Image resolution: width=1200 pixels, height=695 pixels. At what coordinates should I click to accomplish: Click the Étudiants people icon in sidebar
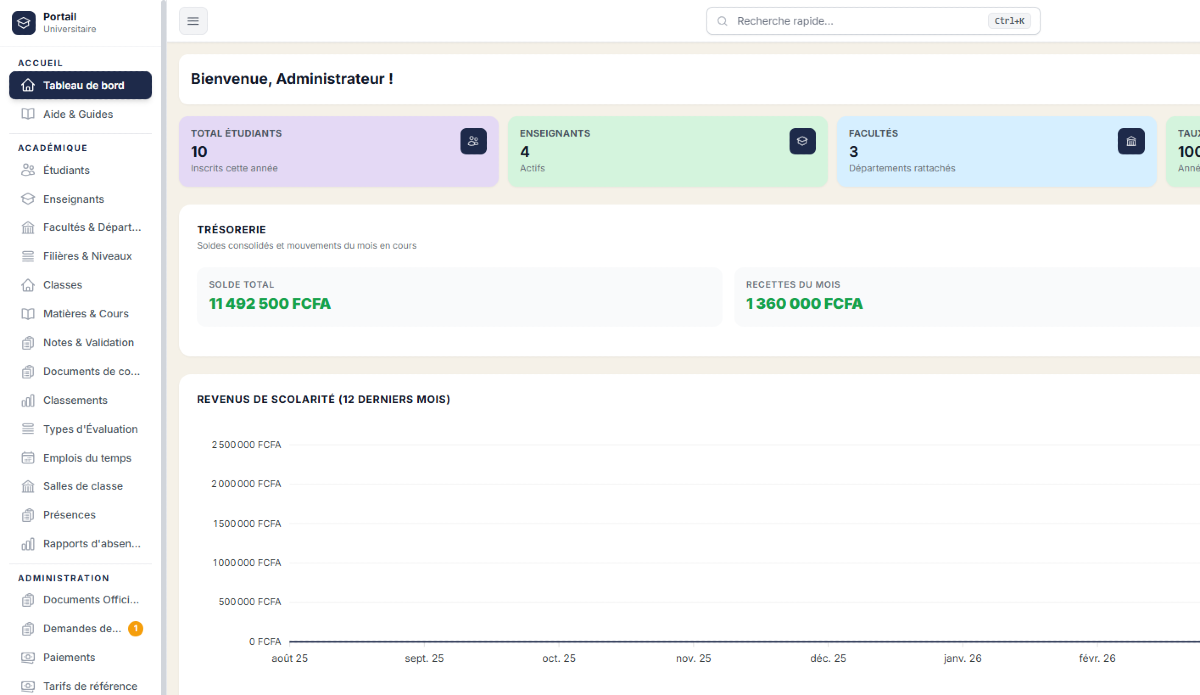[x=28, y=170]
